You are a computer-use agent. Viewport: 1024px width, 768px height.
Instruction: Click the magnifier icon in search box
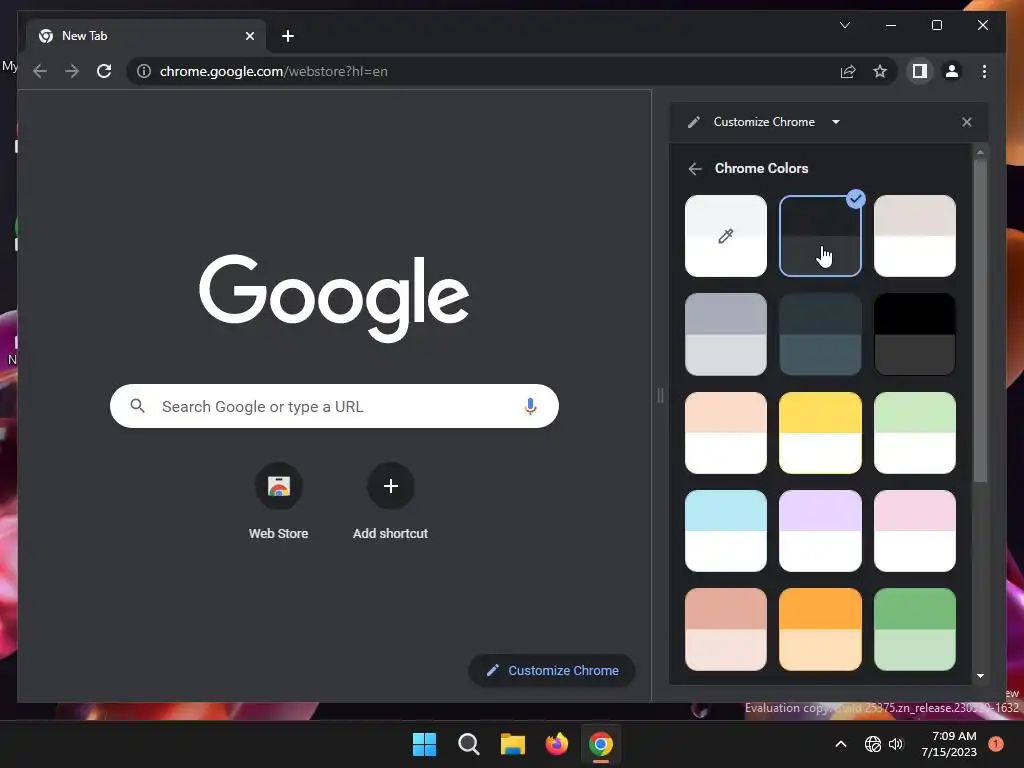pos(137,406)
